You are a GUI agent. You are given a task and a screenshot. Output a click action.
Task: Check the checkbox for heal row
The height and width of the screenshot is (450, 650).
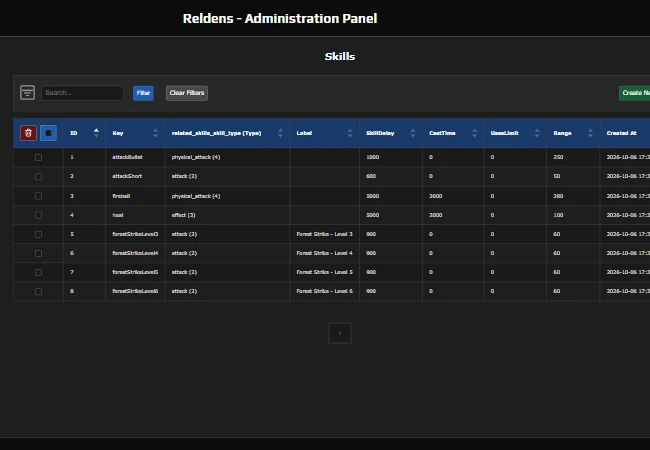(x=39, y=215)
